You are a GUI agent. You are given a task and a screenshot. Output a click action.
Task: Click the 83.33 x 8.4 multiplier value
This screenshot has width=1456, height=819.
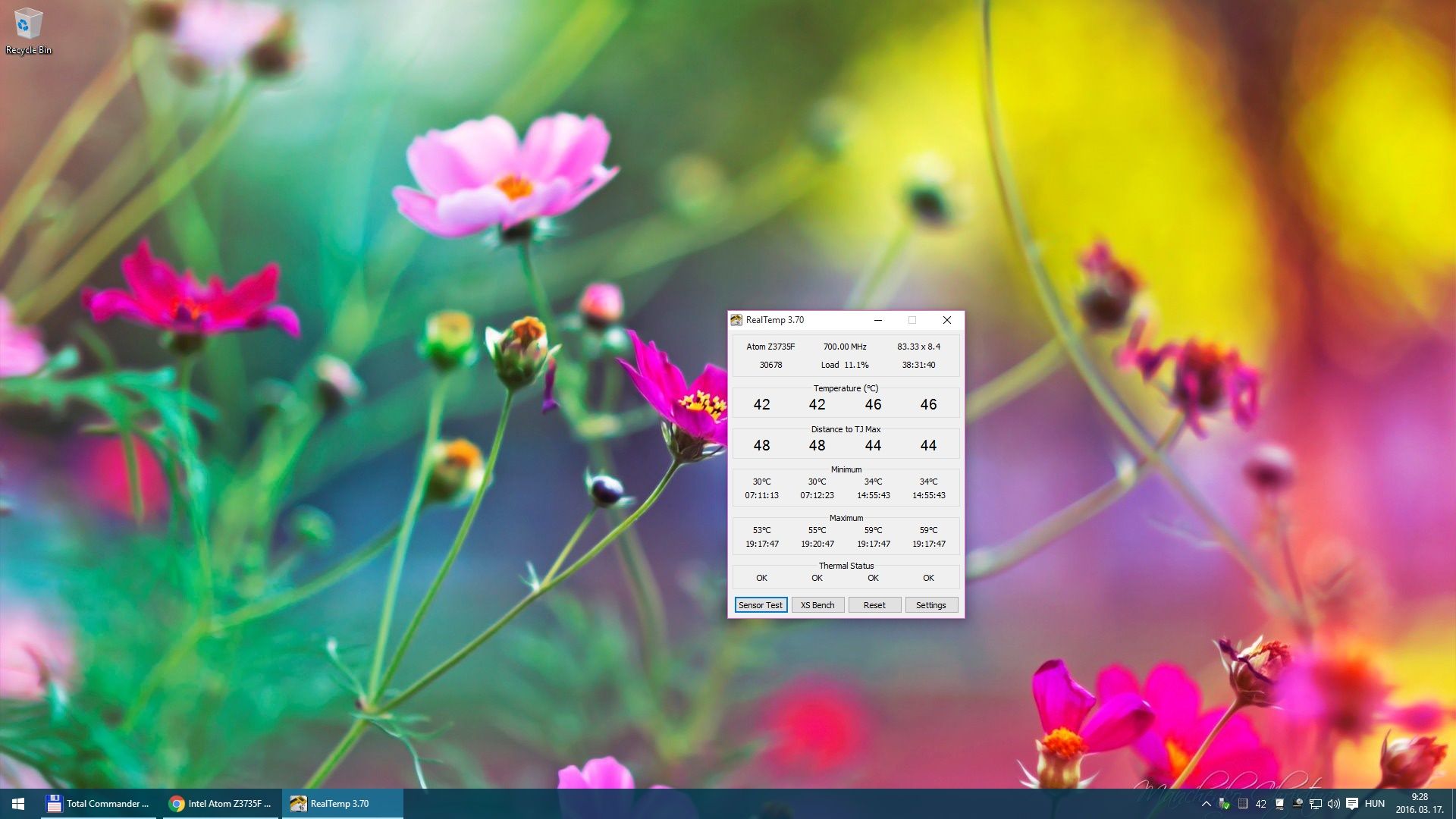pyautogui.click(x=918, y=347)
